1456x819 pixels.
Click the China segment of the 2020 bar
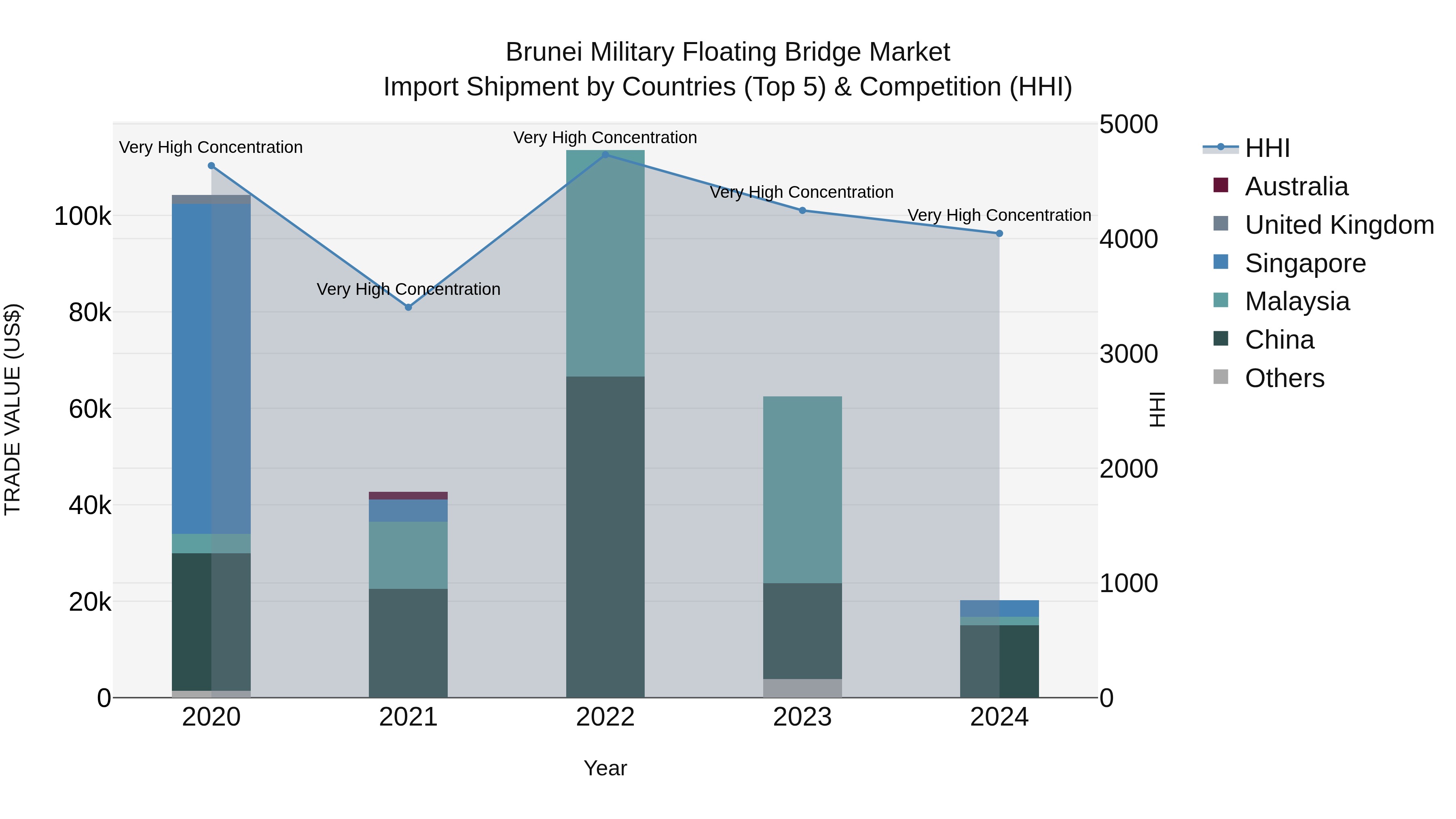point(212,622)
